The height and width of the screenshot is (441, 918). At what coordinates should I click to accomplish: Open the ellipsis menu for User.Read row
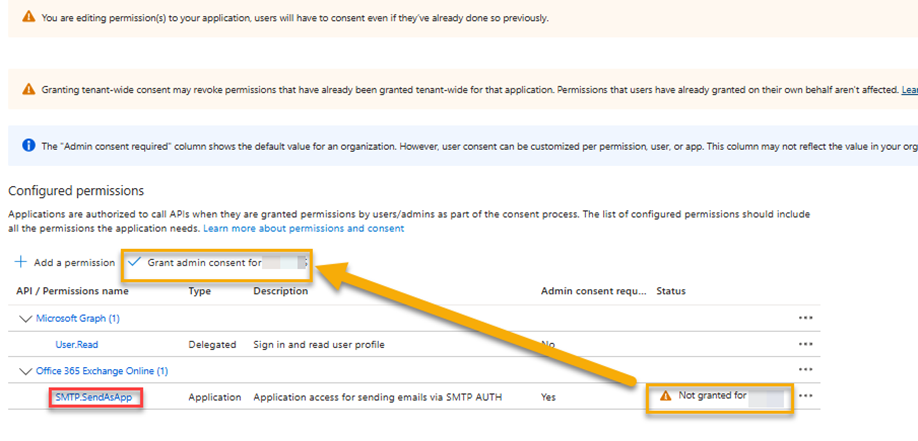[806, 344]
